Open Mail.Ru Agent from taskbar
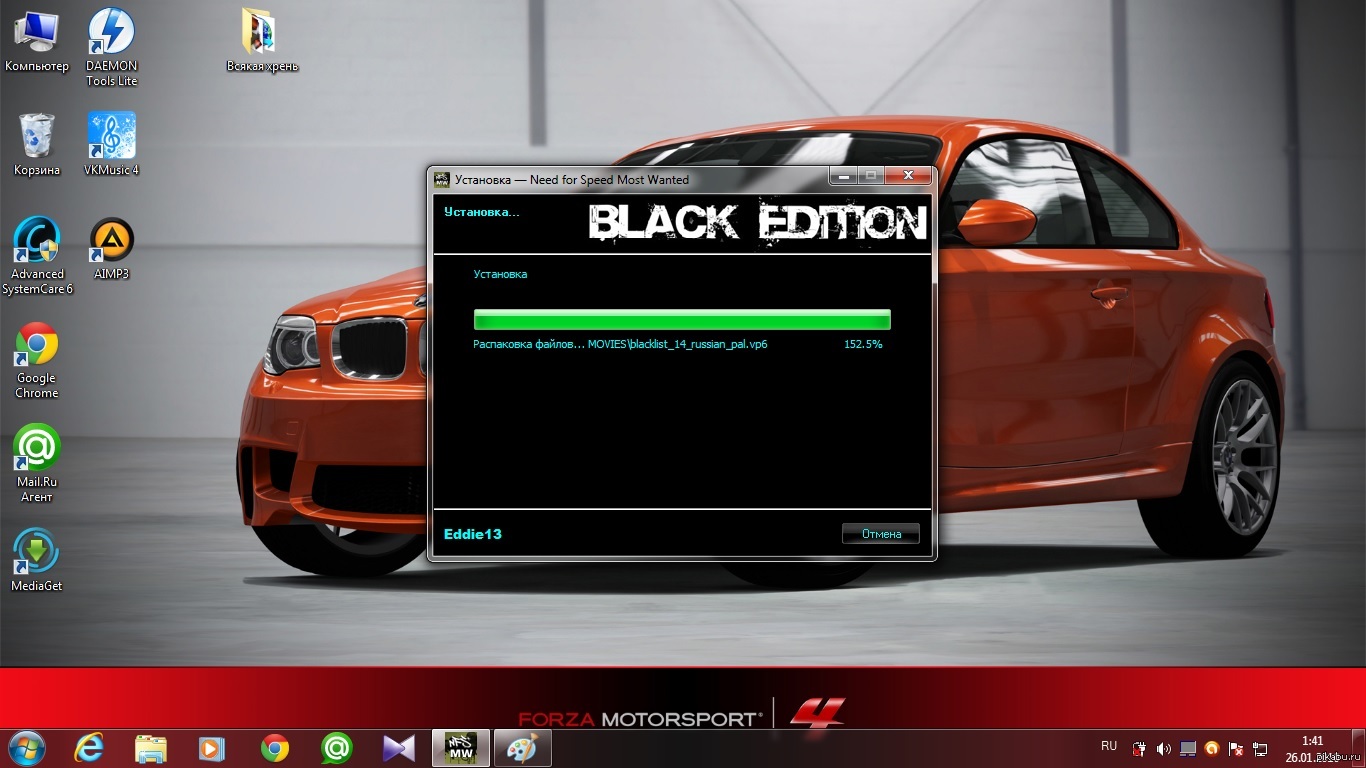The height and width of the screenshot is (768, 1366). pyautogui.click(x=336, y=747)
